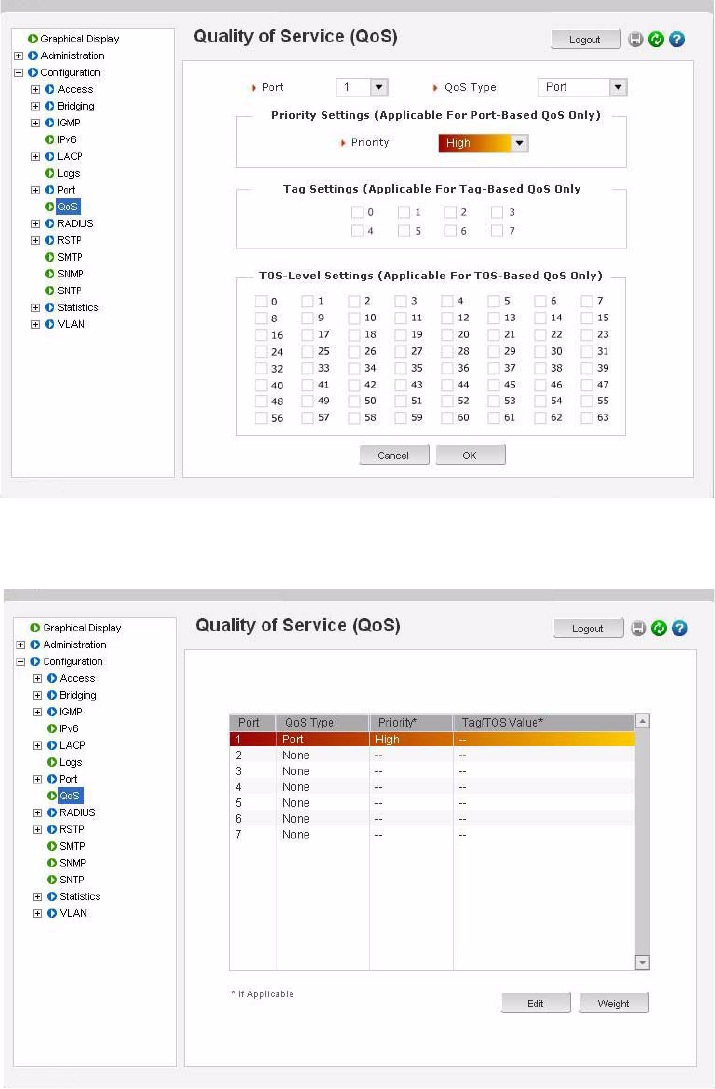Select port 4 row in QoS table

tap(432, 787)
